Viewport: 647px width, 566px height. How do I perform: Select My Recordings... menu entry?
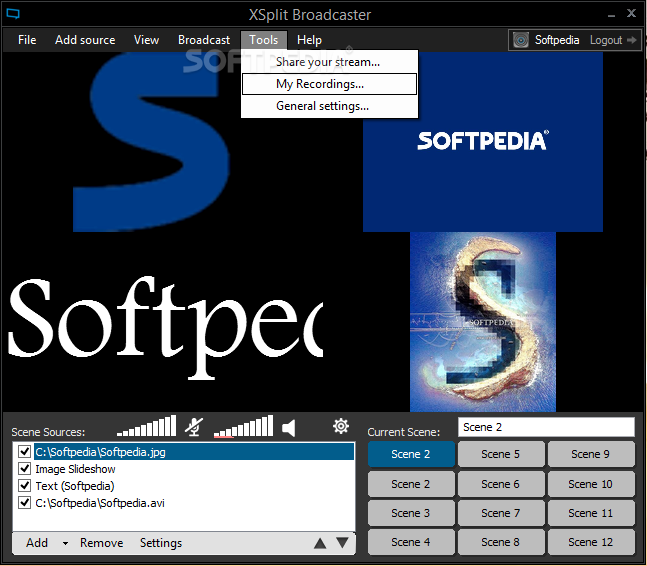coord(329,84)
